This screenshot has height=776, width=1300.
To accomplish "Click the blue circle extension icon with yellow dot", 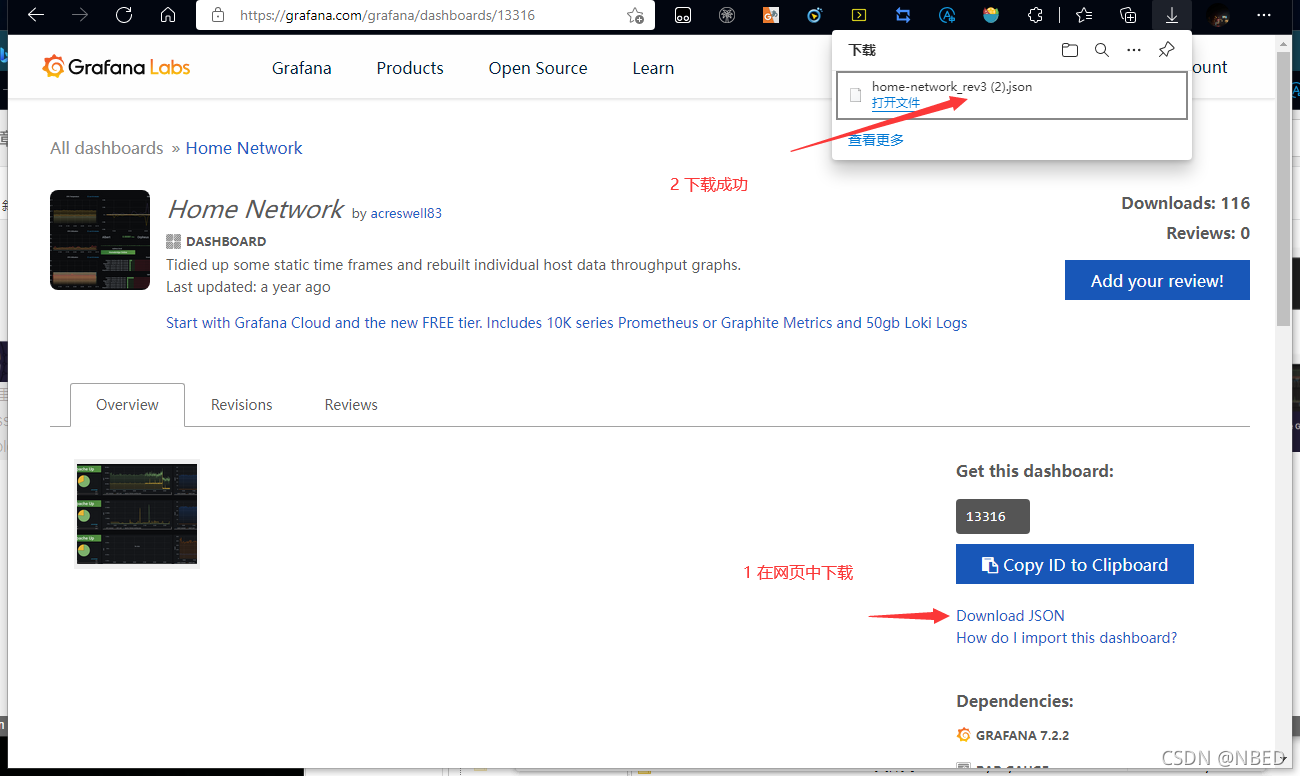I will point(815,15).
